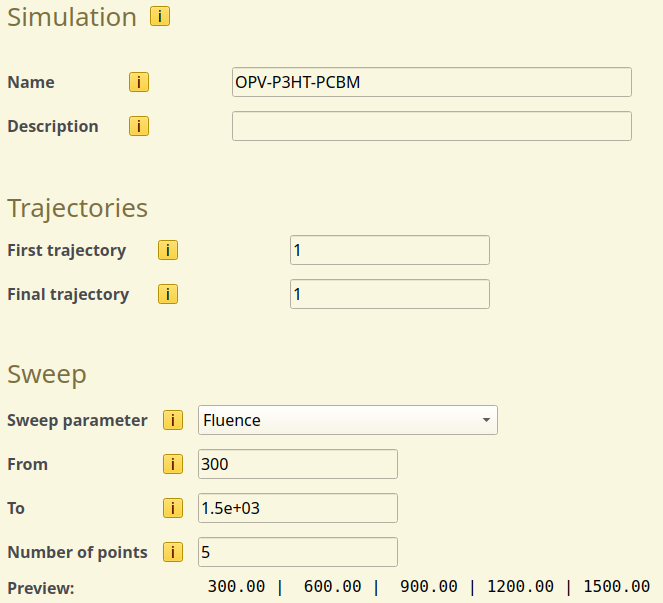Expand the Sweep parameter Fluence dropdown
The width and height of the screenshot is (663, 603).
[x=347, y=420]
